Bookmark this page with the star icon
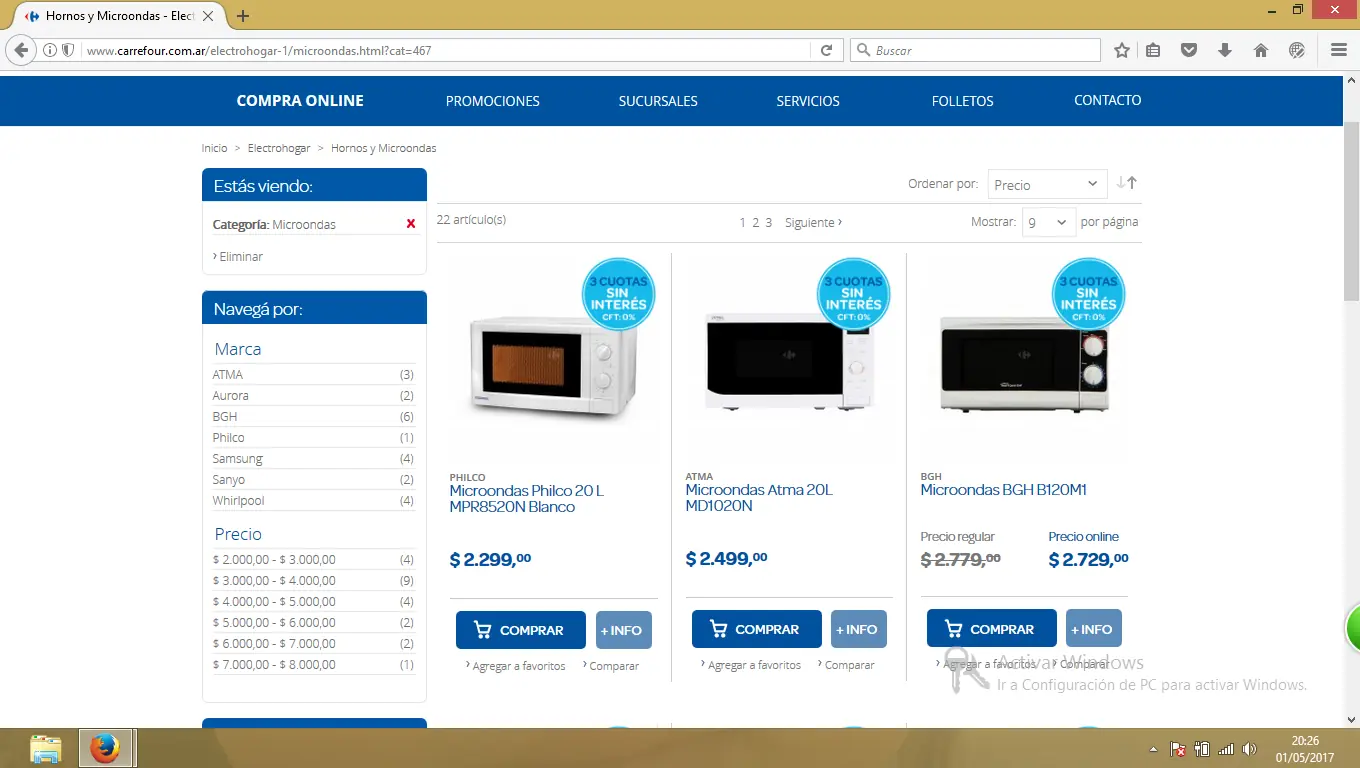Screen dimensions: 1360x768 click(1122, 50)
